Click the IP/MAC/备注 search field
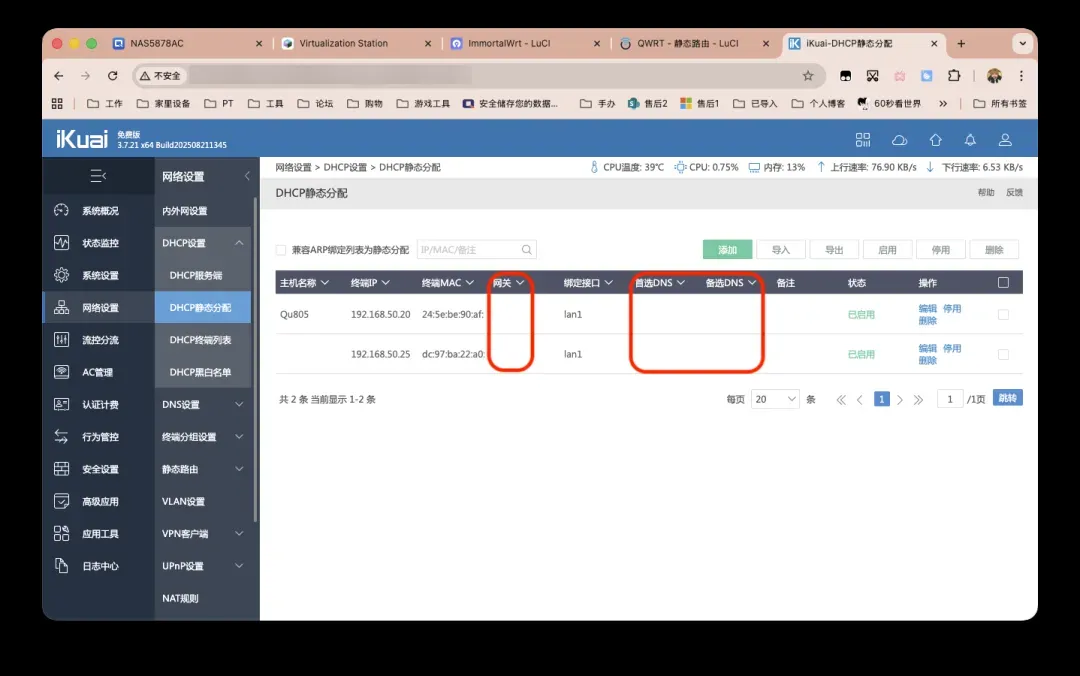The height and width of the screenshot is (676, 1080). click(468, 250)
